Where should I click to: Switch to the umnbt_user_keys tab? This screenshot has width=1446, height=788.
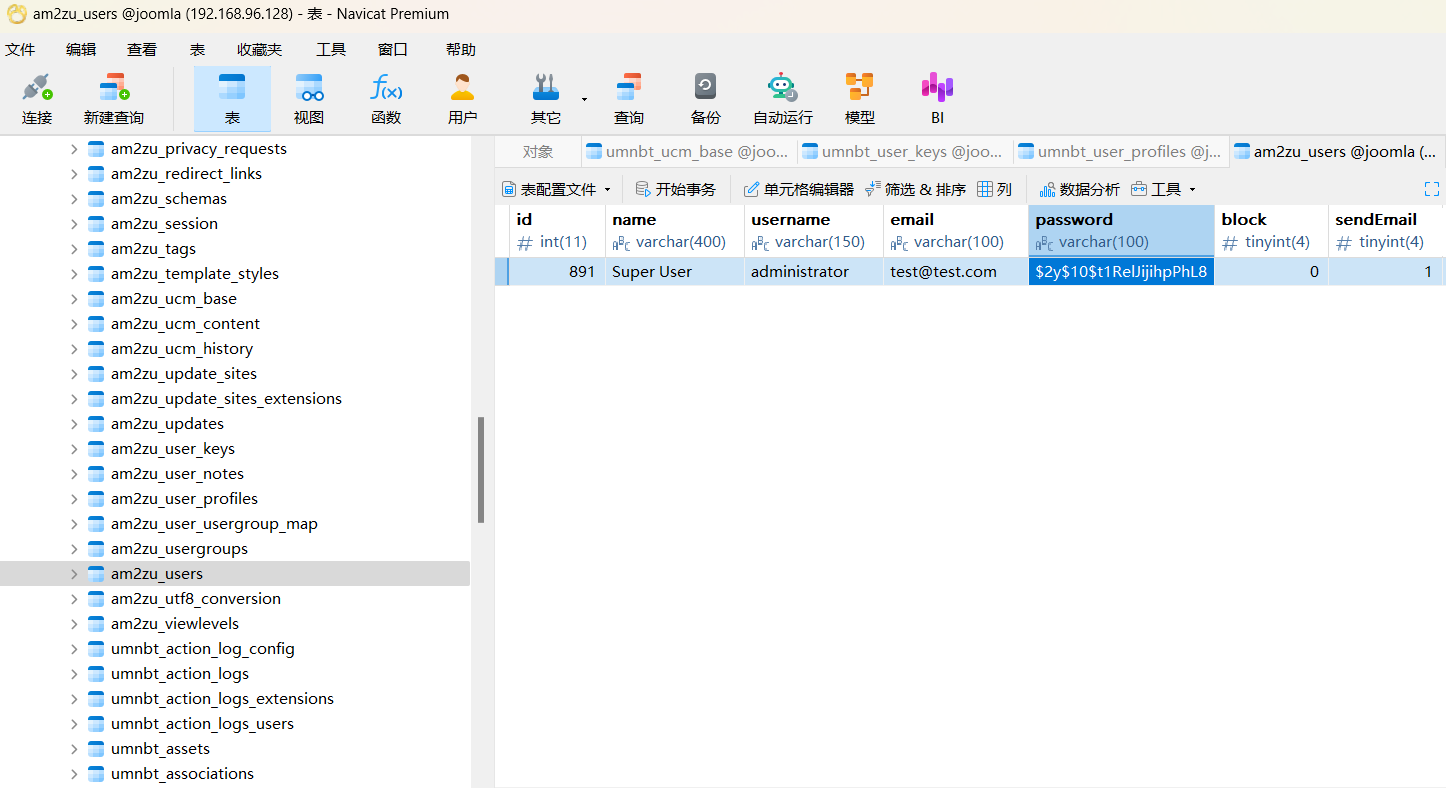tap(905, 152)
